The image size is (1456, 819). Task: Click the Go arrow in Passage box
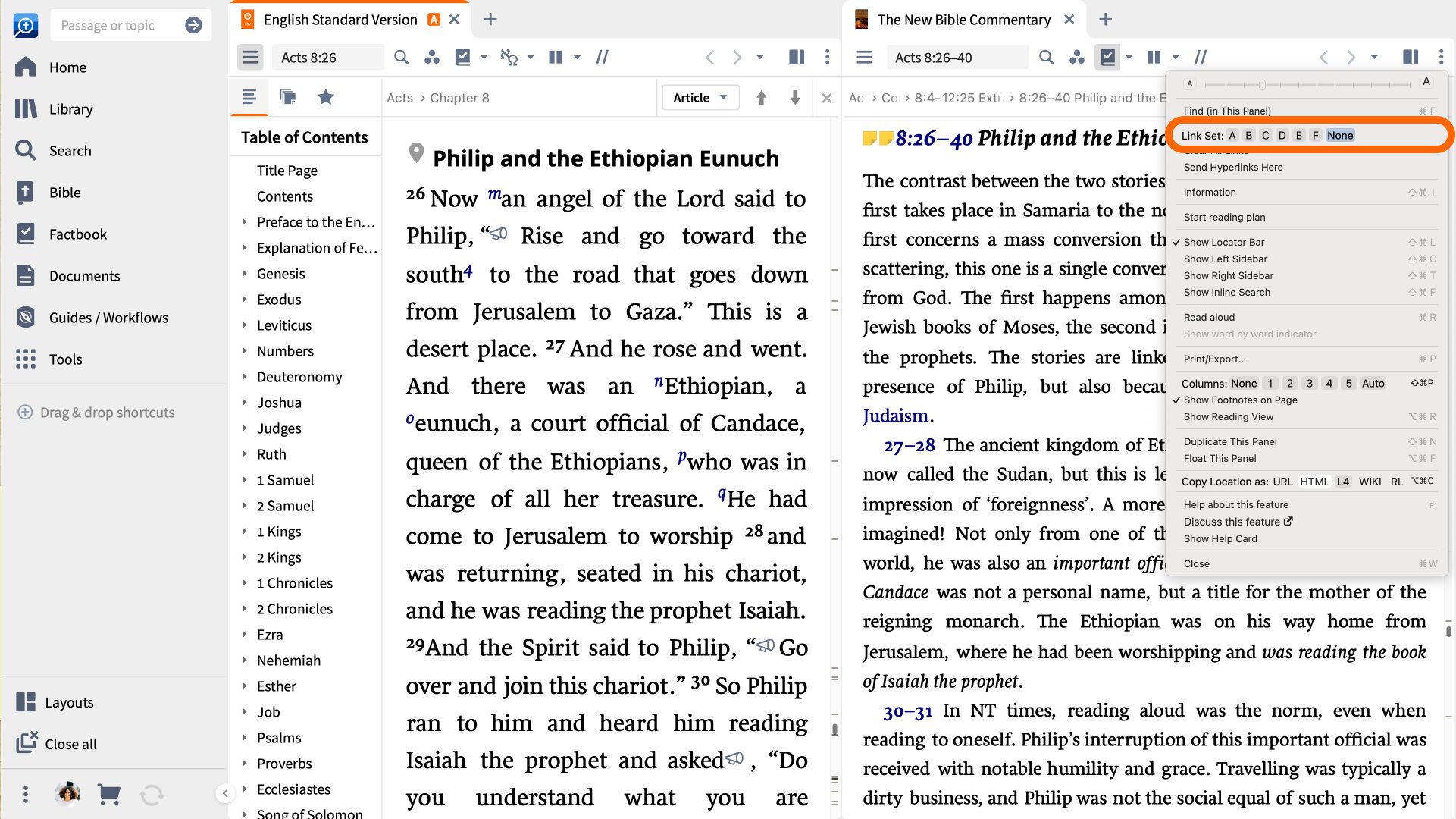click(x=193, y=25)
